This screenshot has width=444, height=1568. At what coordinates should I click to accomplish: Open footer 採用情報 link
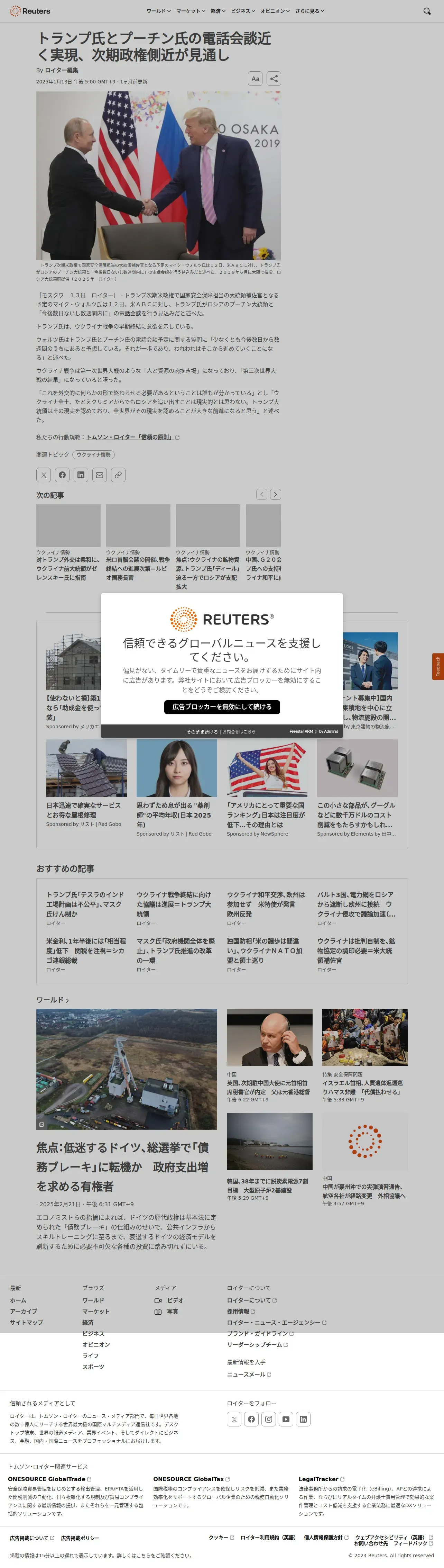pos(241,1311)
